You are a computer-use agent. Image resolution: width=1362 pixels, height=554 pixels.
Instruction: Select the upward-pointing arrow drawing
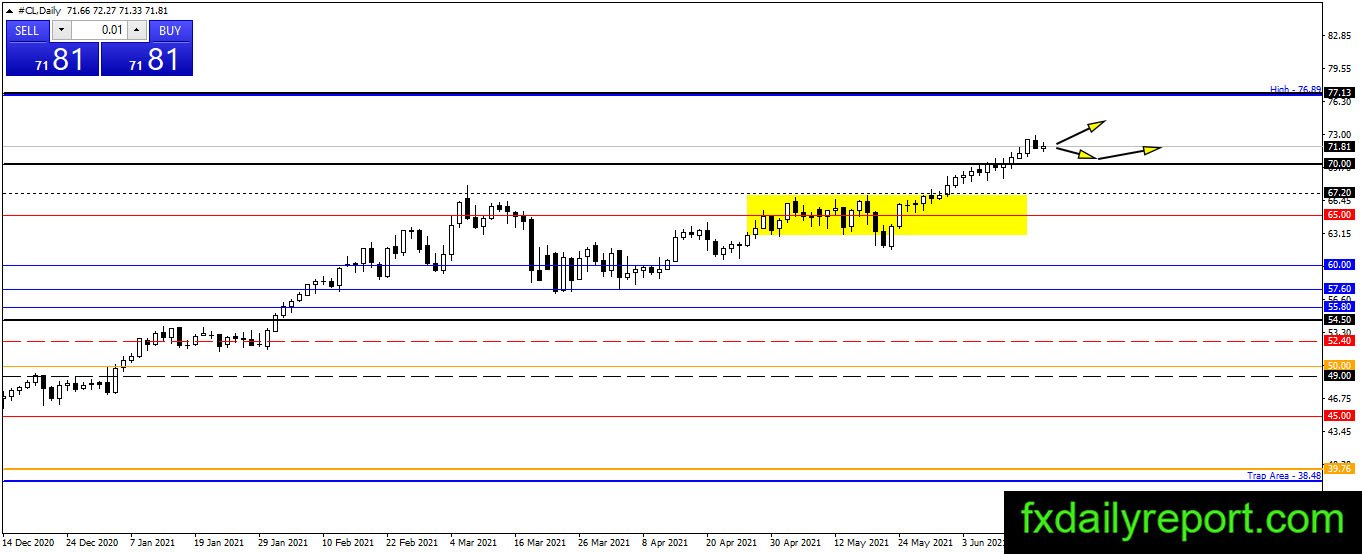(x=1081, y=132)
